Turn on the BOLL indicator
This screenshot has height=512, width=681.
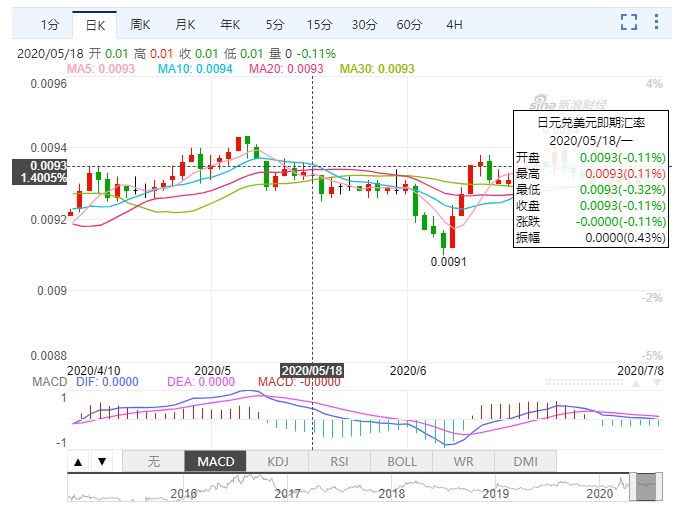click(401, 461)
